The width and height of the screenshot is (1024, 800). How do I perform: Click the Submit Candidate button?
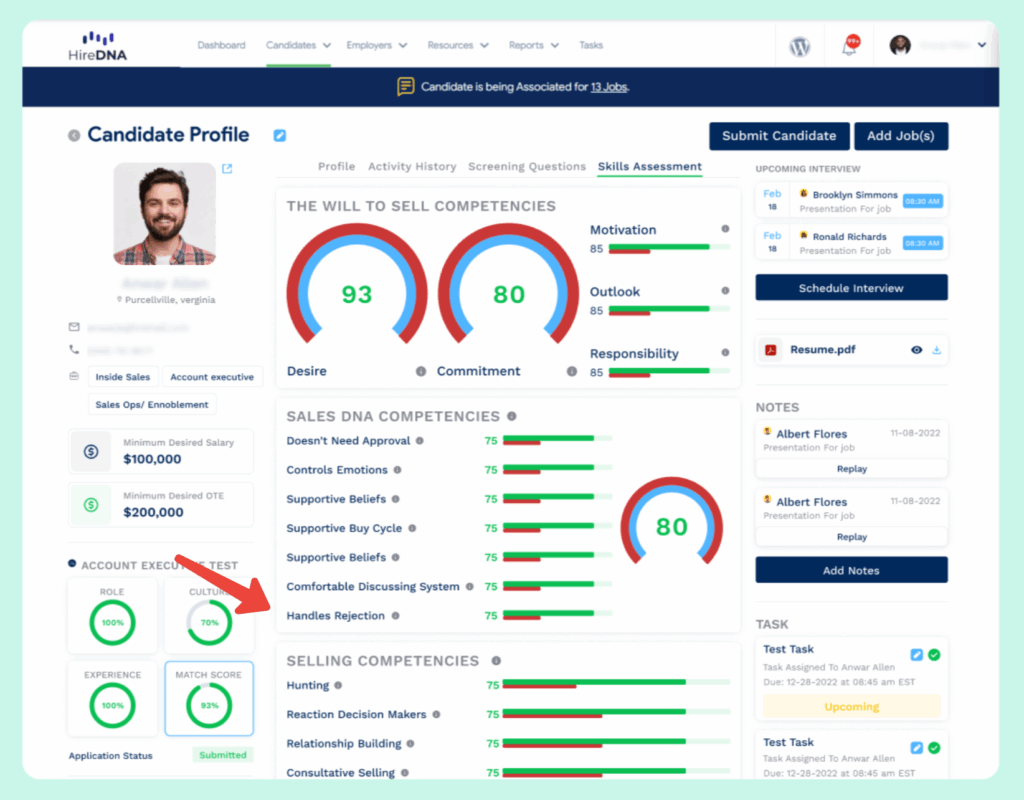779,136
